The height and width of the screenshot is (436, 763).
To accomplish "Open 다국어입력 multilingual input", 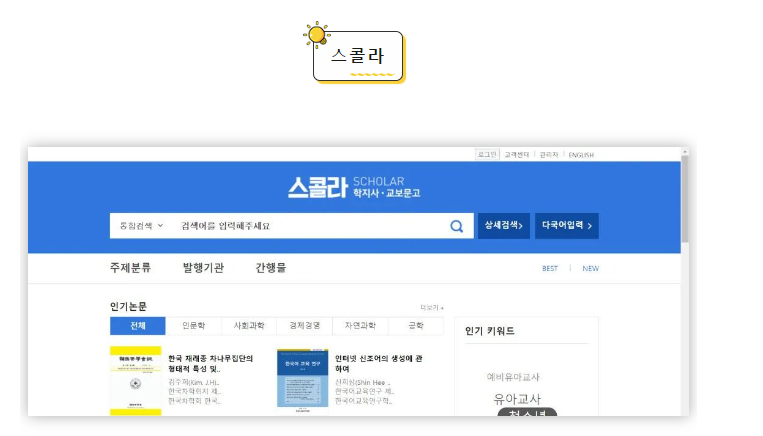I will pos(567,226).
